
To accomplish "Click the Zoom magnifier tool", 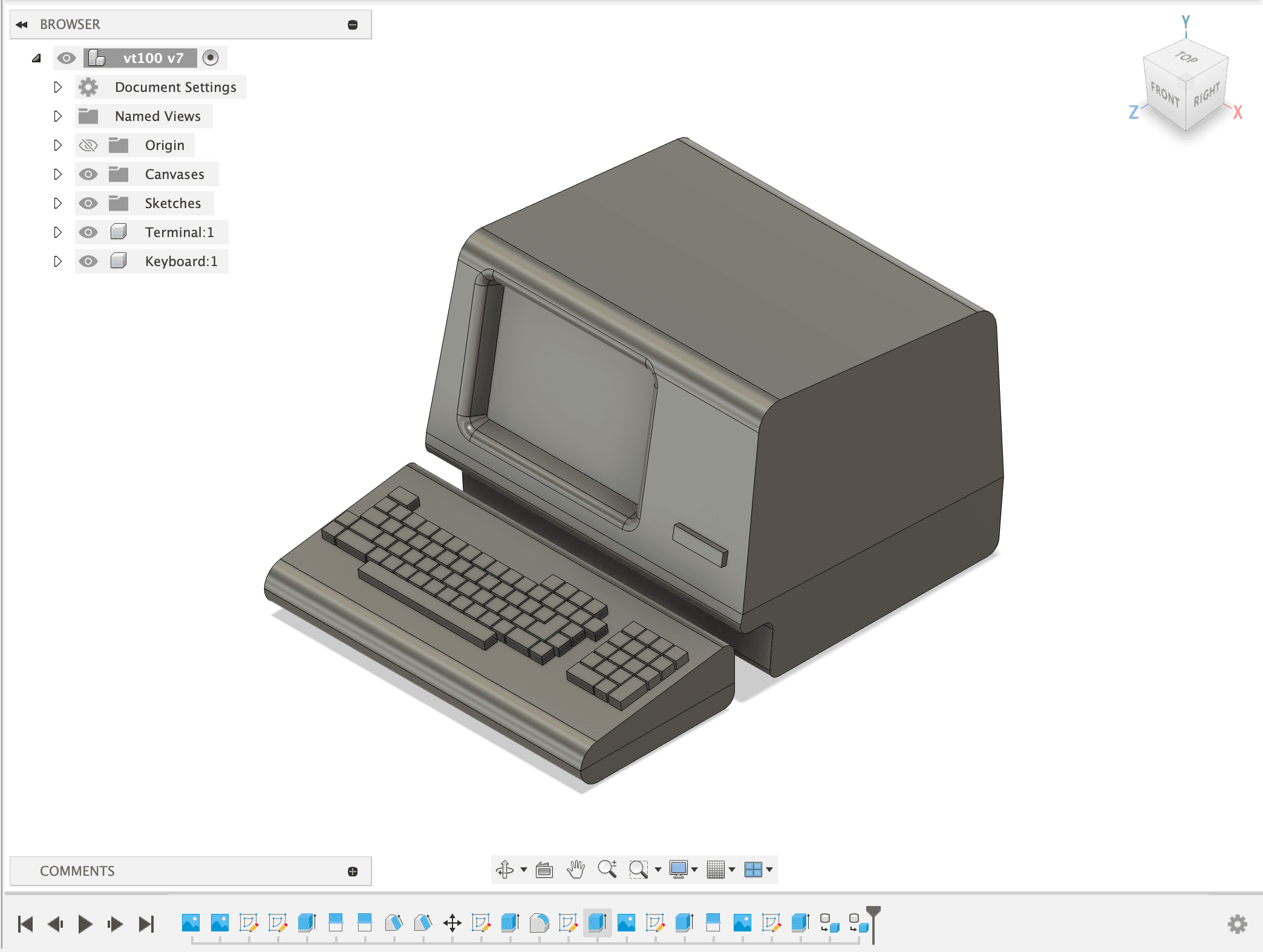I will (x=607, y=870).
